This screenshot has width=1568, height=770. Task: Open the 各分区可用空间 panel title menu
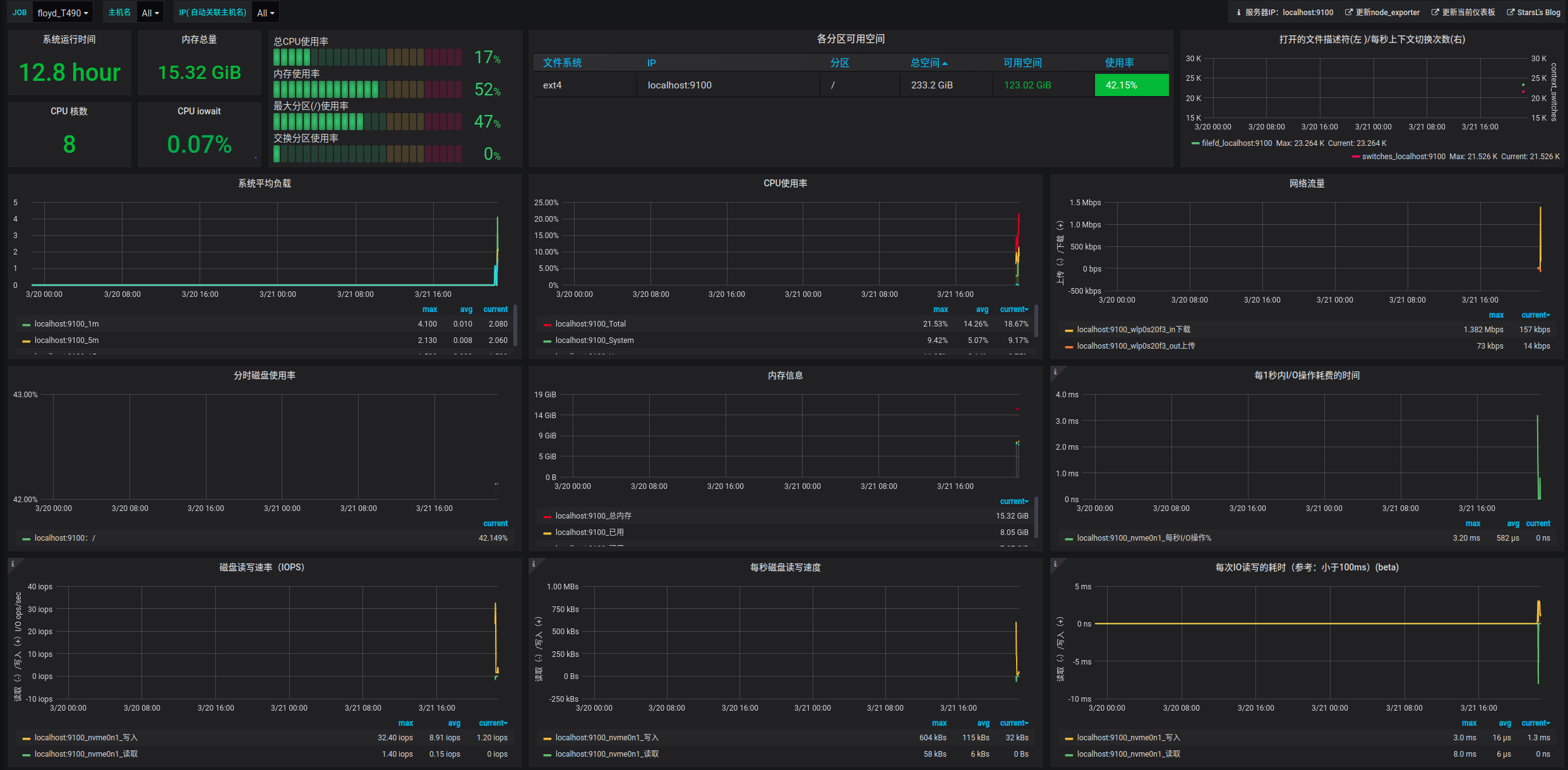851,39
